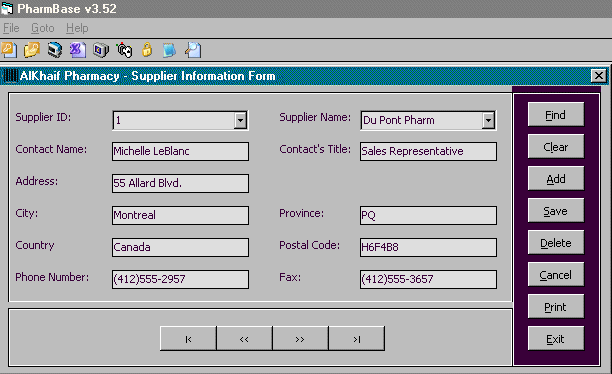Click the Find button
The width and height of the screenshot is (612, 374).
[556, 115]
